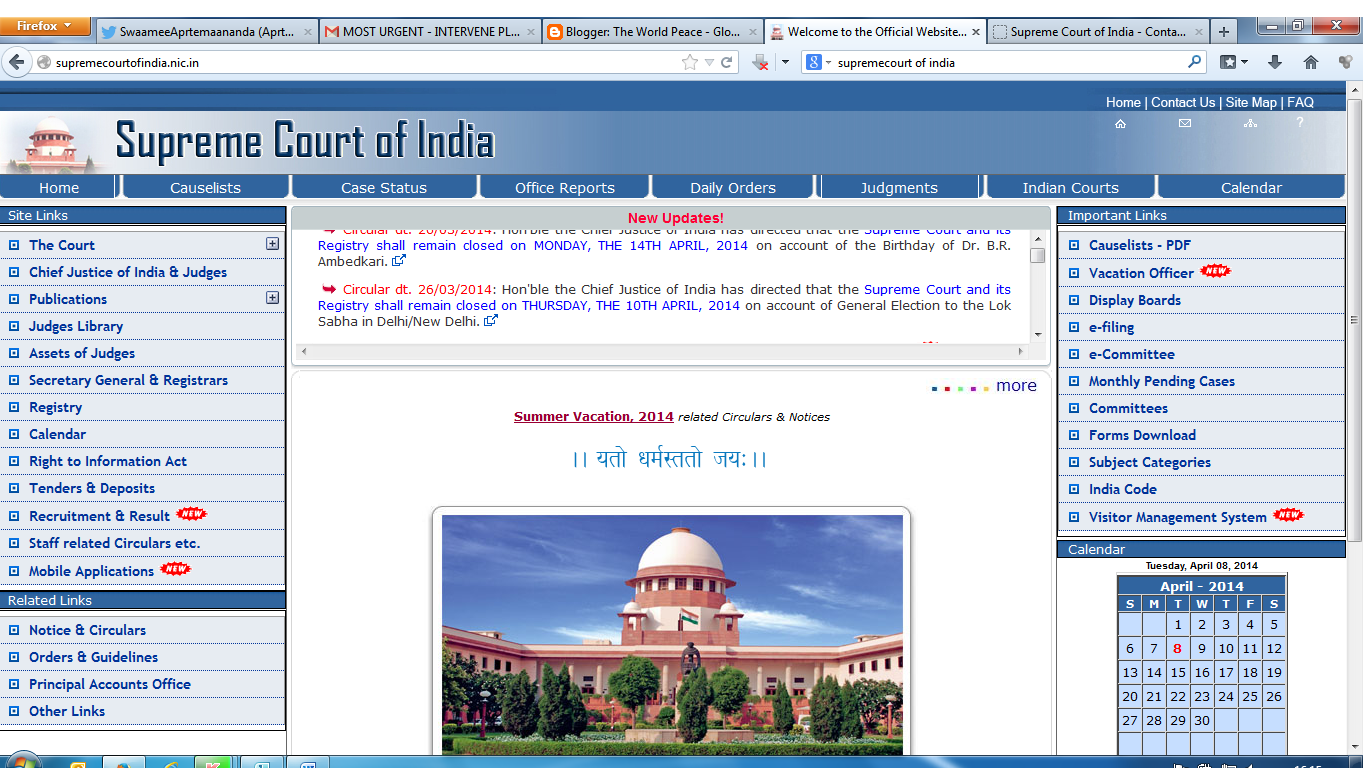
Task: Open a new tab with the plus button
Action: (x=1224, y=32)
